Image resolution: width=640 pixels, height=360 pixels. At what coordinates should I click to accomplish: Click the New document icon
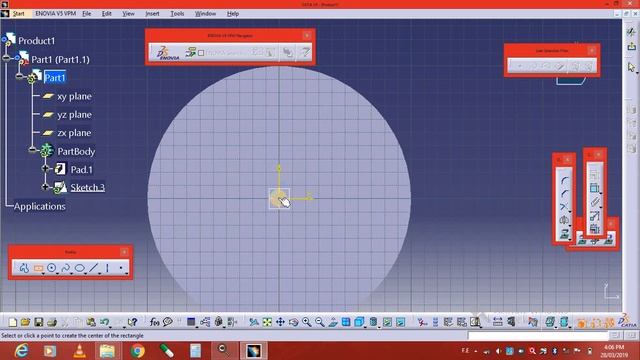pyautogui.click(x=13, y=322)
